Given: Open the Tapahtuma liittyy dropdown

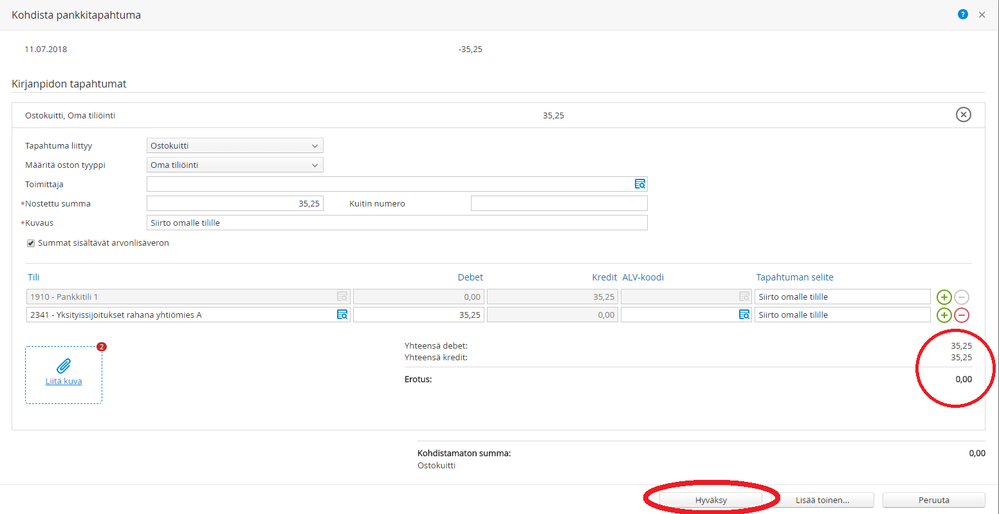Looking at the screenshot, I should coord(234,145).
